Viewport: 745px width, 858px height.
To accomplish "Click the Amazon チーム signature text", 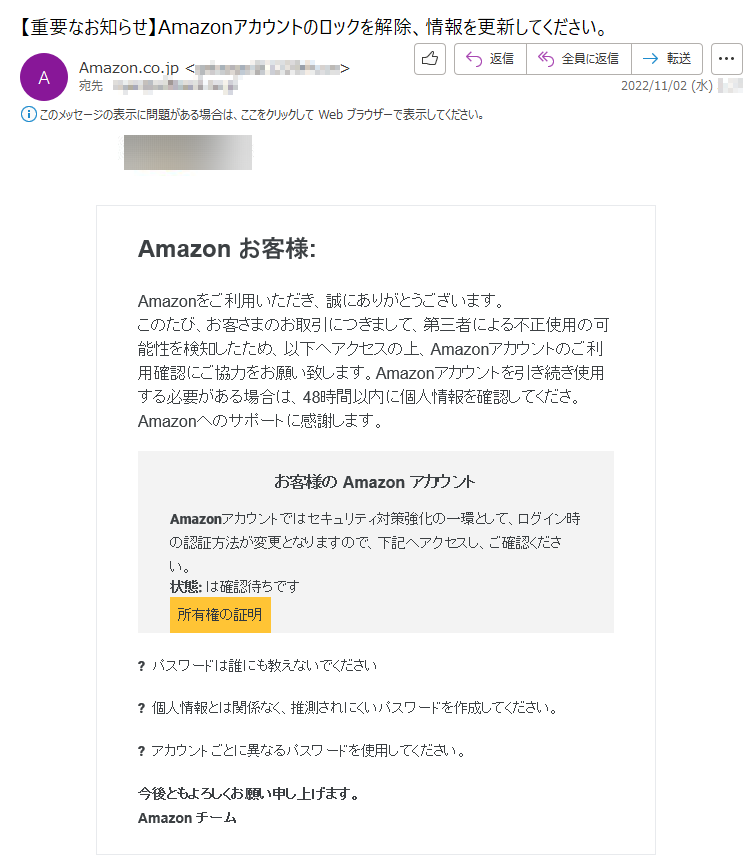I will [x=187, y=818].
